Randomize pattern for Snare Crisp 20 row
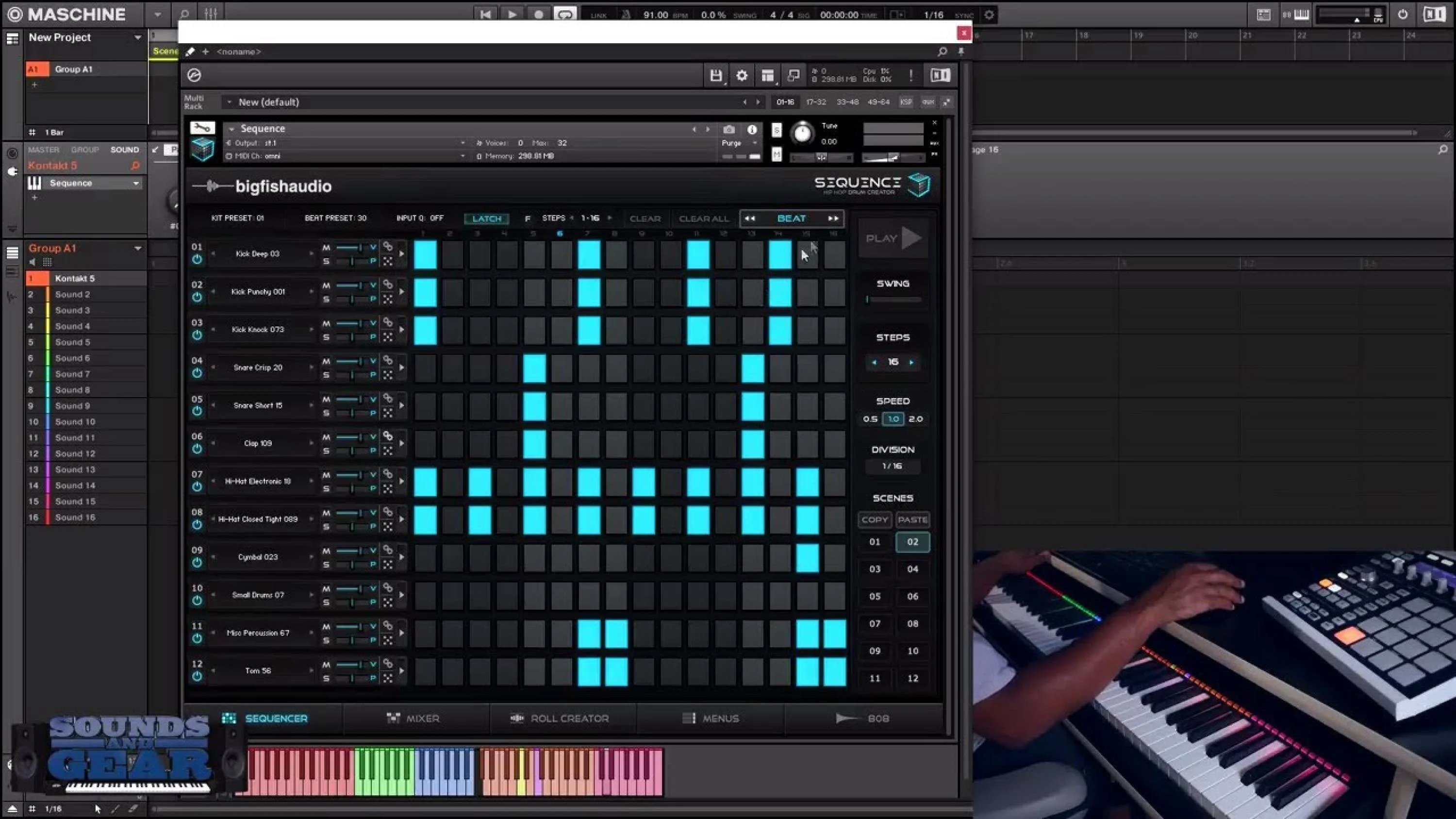Screen dimensions: 1456x819 click(x=388, y=375)
